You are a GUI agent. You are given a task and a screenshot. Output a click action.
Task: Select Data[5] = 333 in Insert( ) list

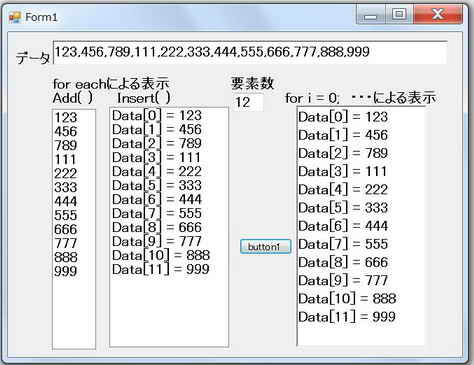[157, 186]
